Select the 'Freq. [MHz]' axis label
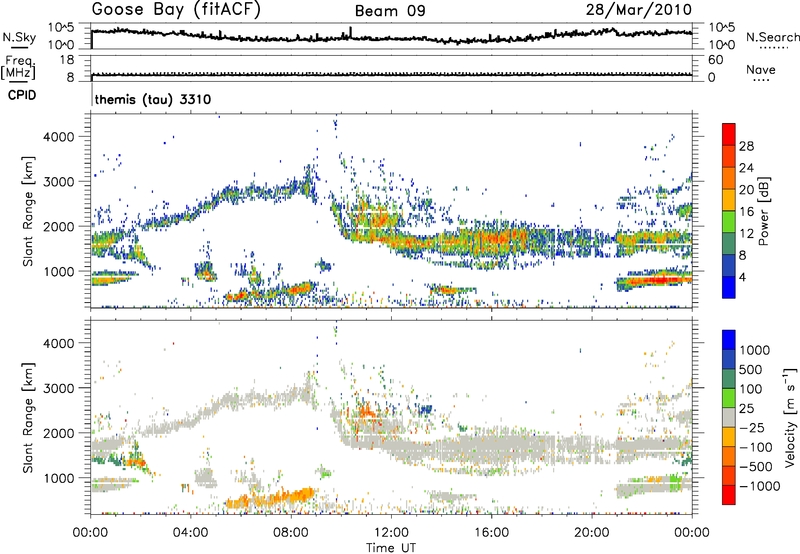Viewport: 800px width, 554px height. pyautogui.click(x=18, y=67)
